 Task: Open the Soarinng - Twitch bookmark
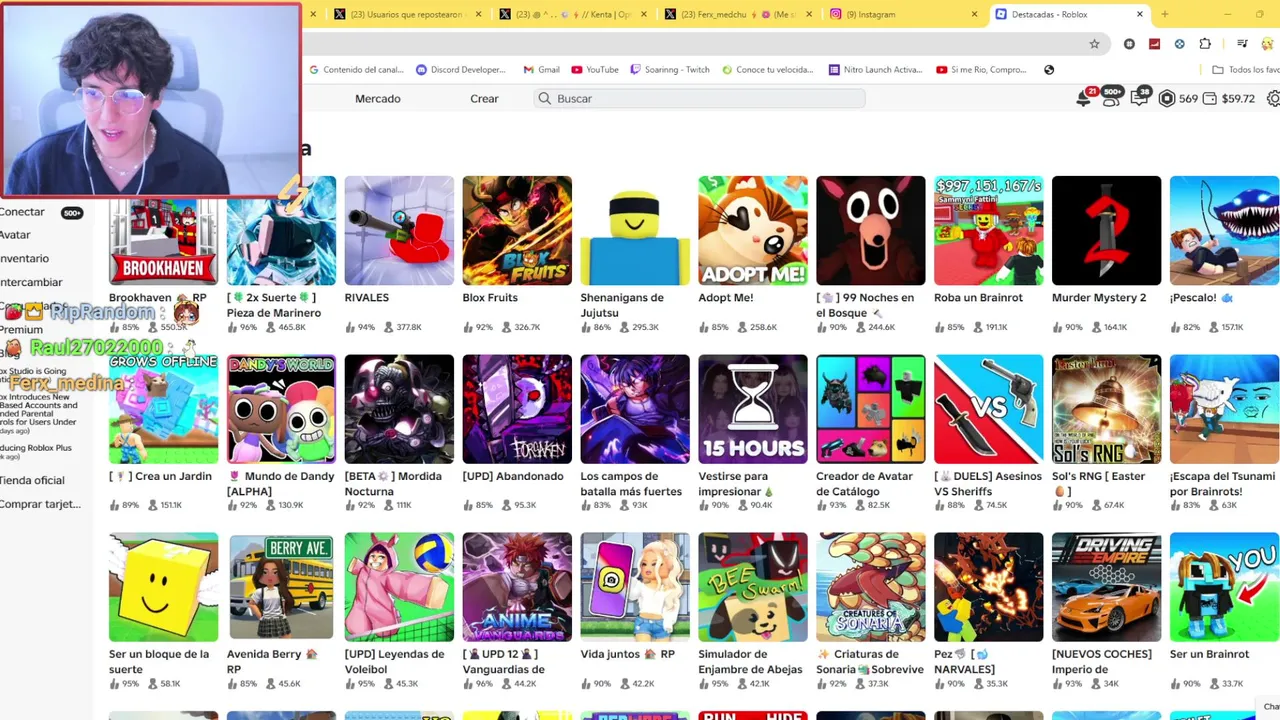(x=670, y=70)
